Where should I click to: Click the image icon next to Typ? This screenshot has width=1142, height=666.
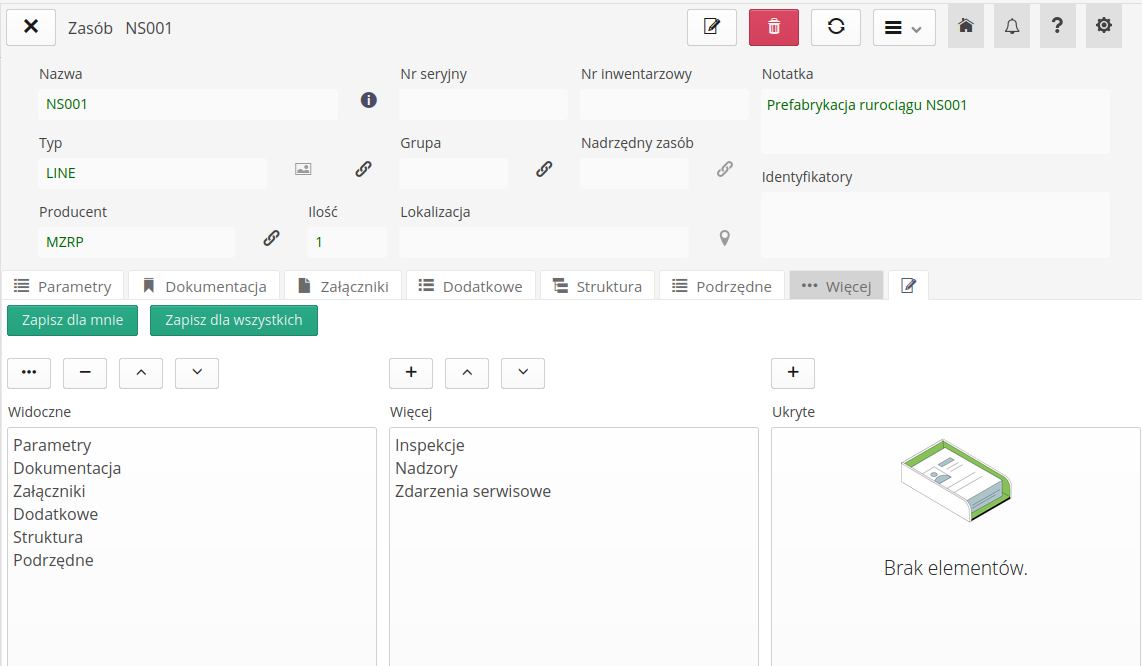tap(303, 169)
